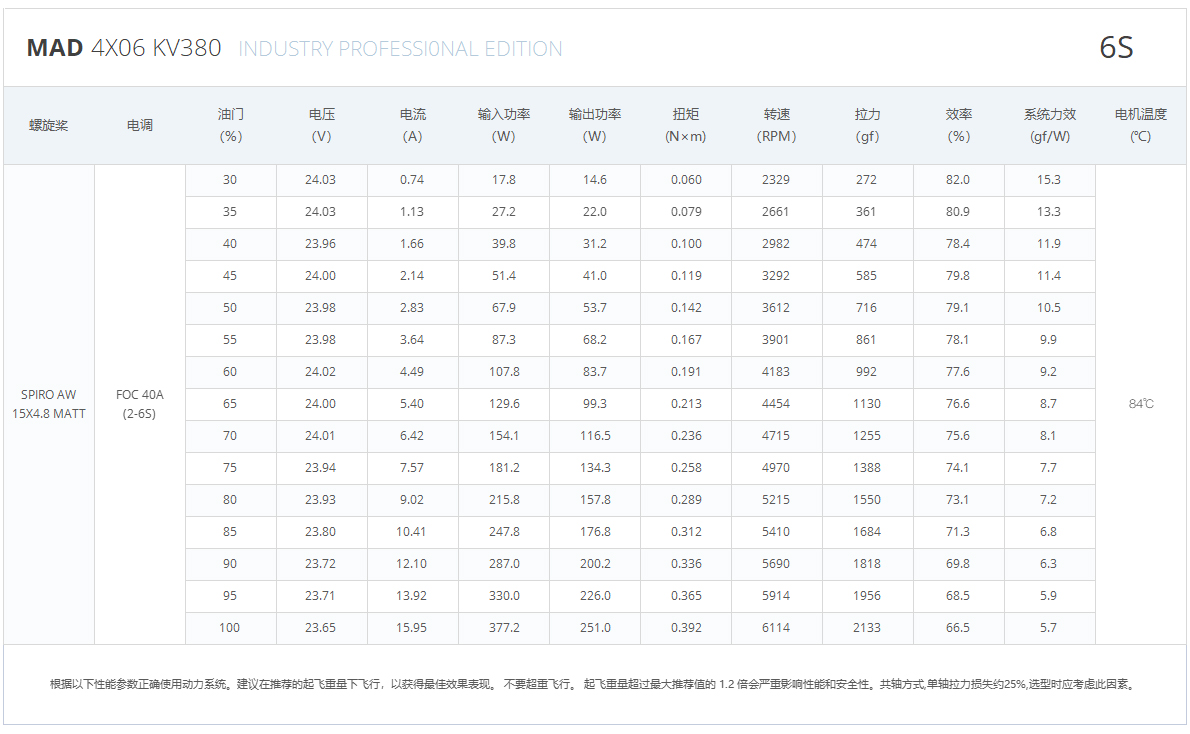Select the 系统力效 (gf/W) column header

click(1050, 125)
